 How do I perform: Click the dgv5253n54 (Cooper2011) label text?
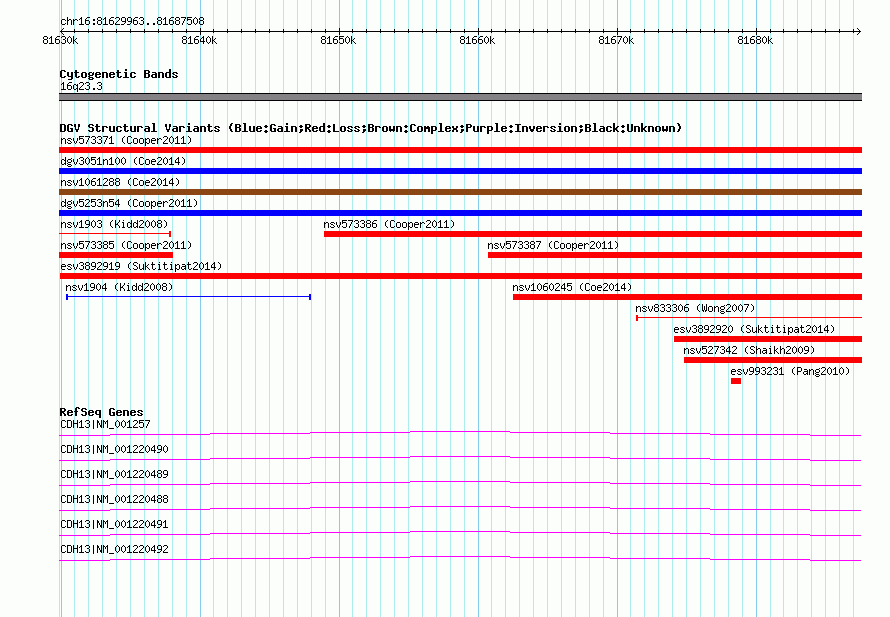(129, 203)
